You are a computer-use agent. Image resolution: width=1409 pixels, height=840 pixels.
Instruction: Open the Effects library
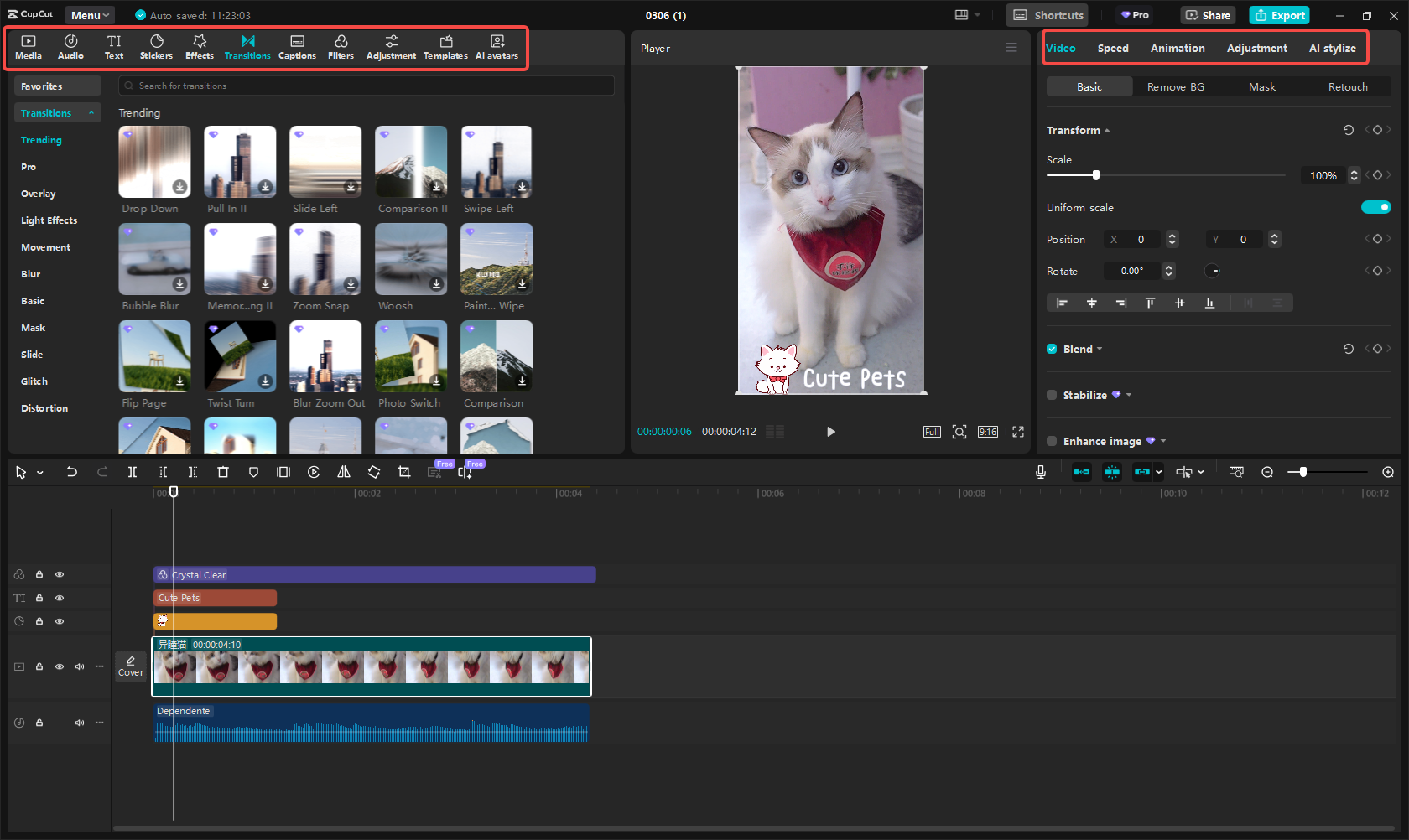[x=200, y=47]
